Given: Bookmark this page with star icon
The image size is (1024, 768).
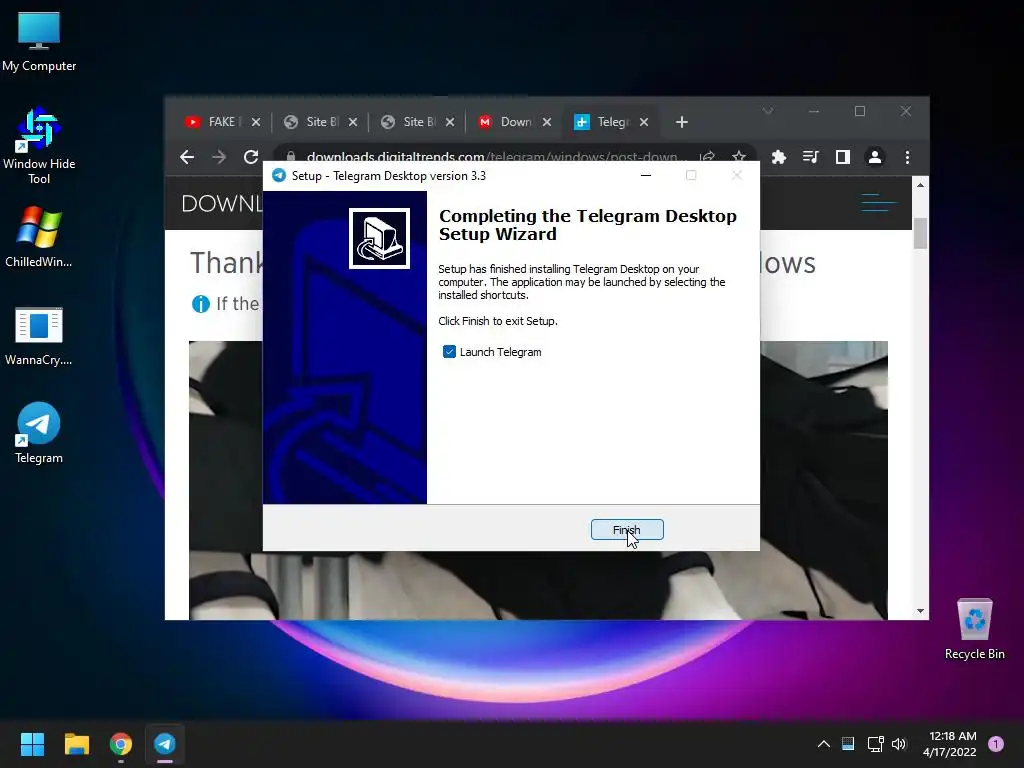Looking at the screenshot, I should pyautogui.click(x=739, y=156).
